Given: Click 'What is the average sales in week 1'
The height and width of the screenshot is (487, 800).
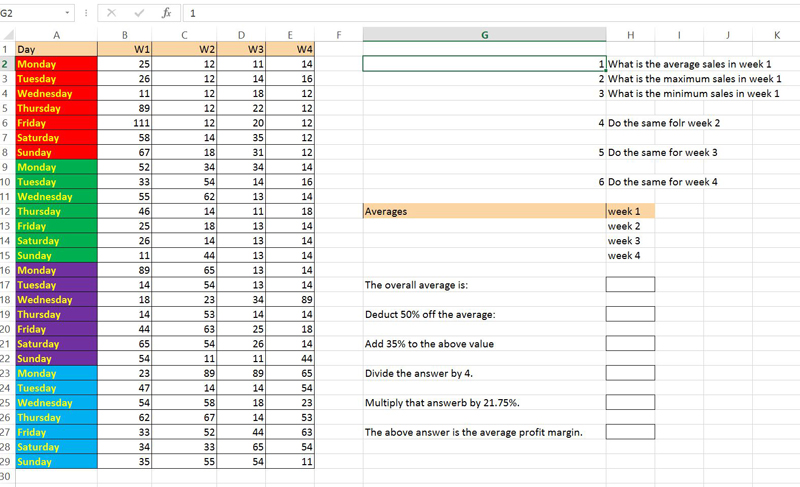Looking at the screenshot, I should [x=689, y=64].
